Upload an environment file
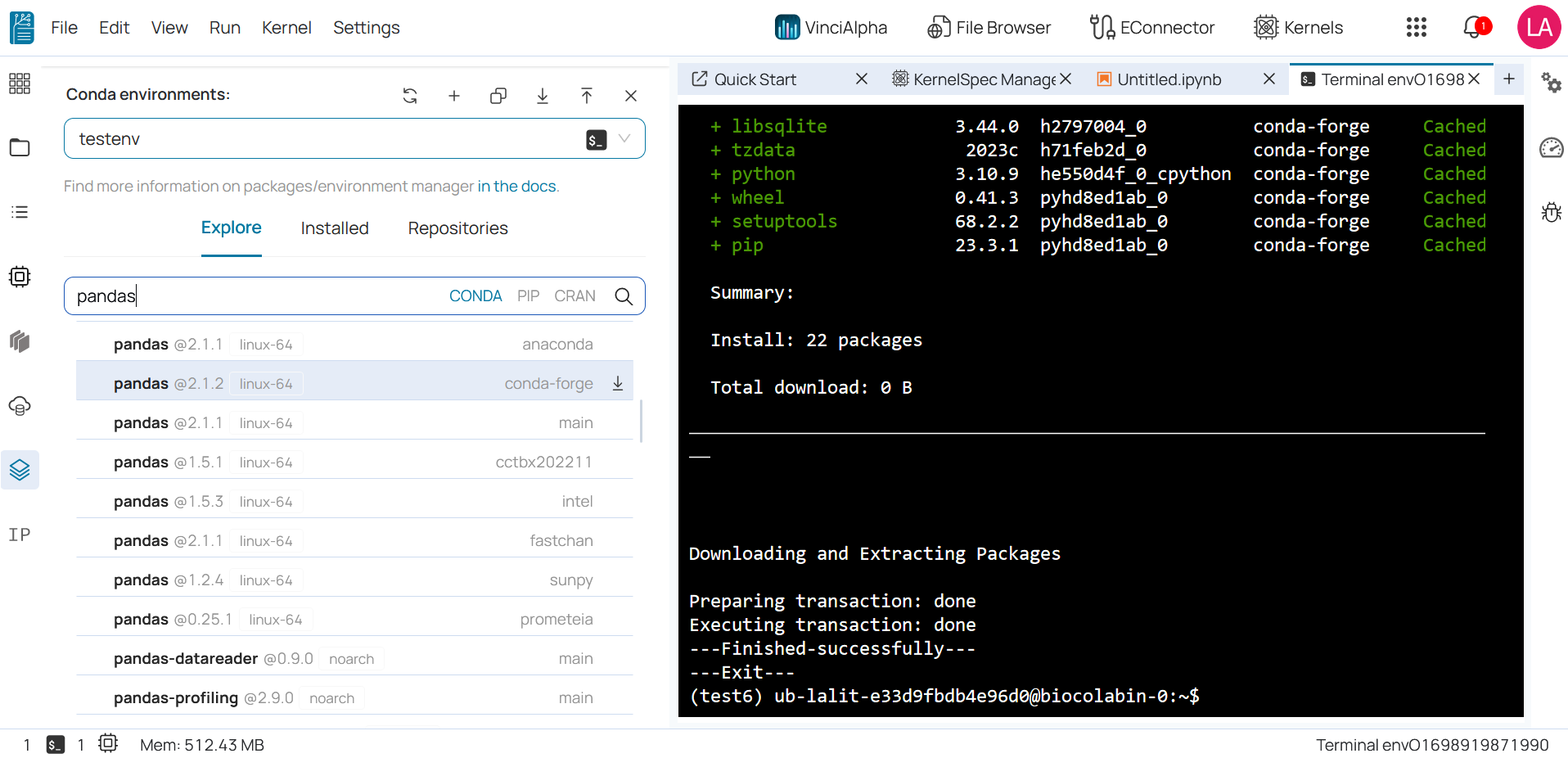Viewport: 1568px width, 758px height. (587, 96)
